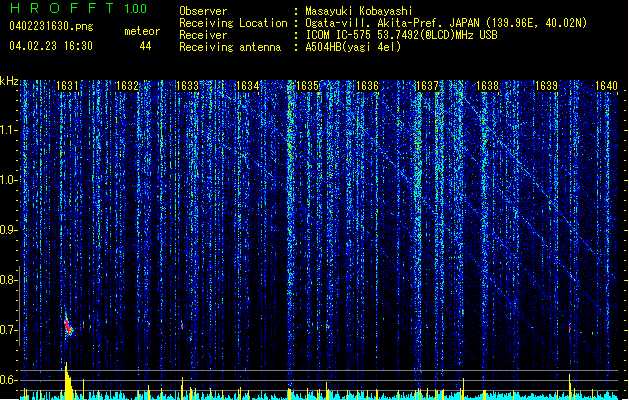
Task: Click the 'meteor' label above the count
Action: 142,31
